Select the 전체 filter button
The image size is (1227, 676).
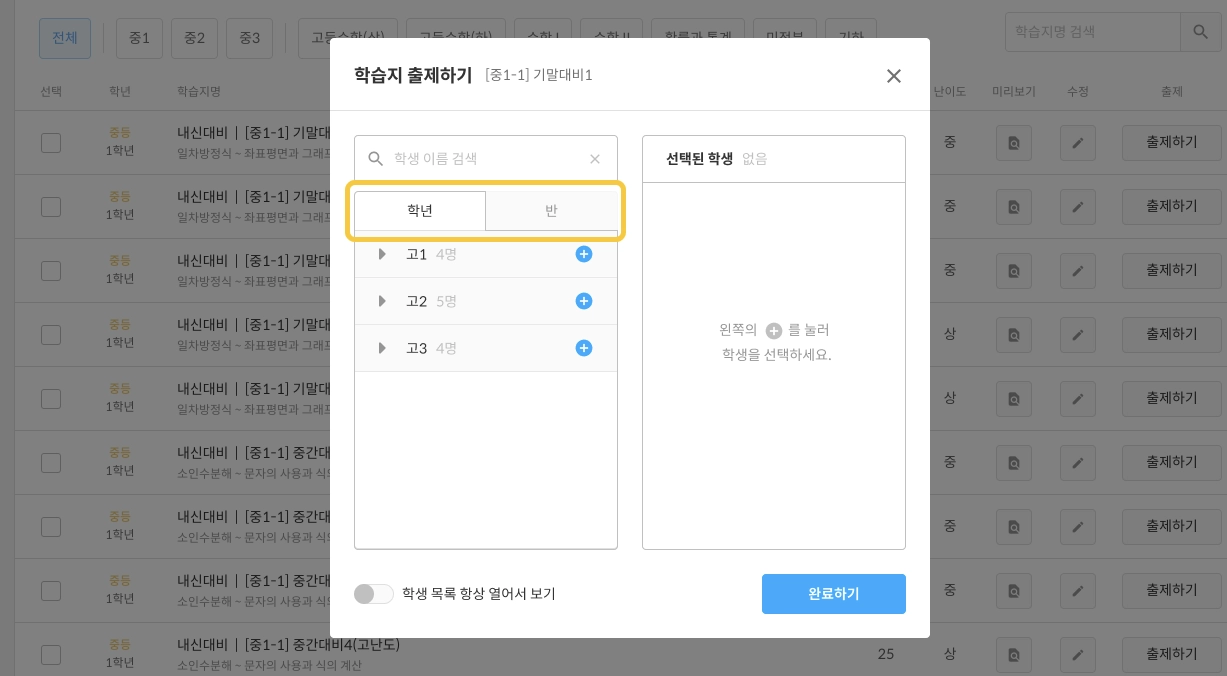click(65, 38)
